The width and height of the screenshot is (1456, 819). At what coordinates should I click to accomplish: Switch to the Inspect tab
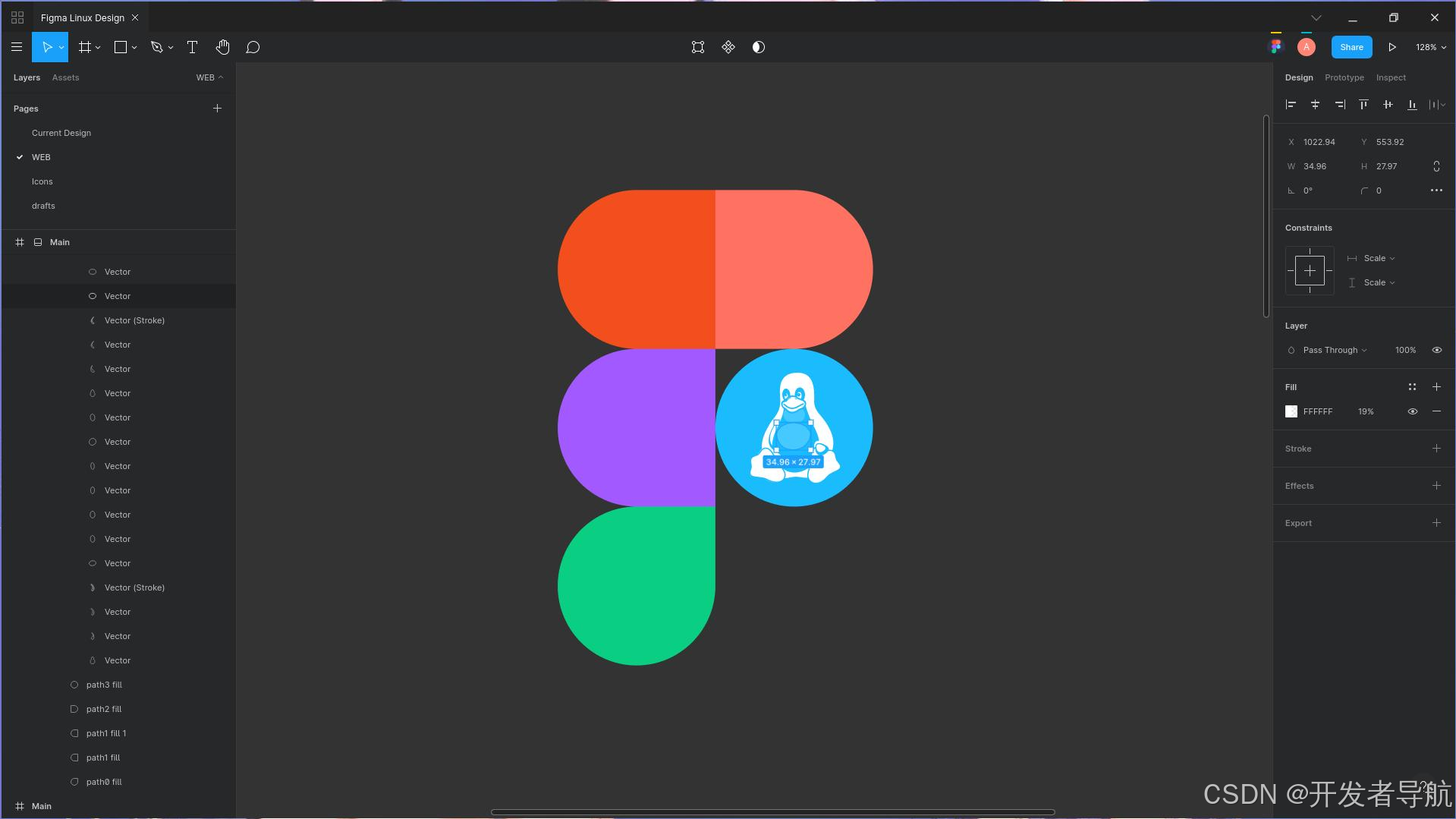pyautogui.click(x=1391, y=77)
